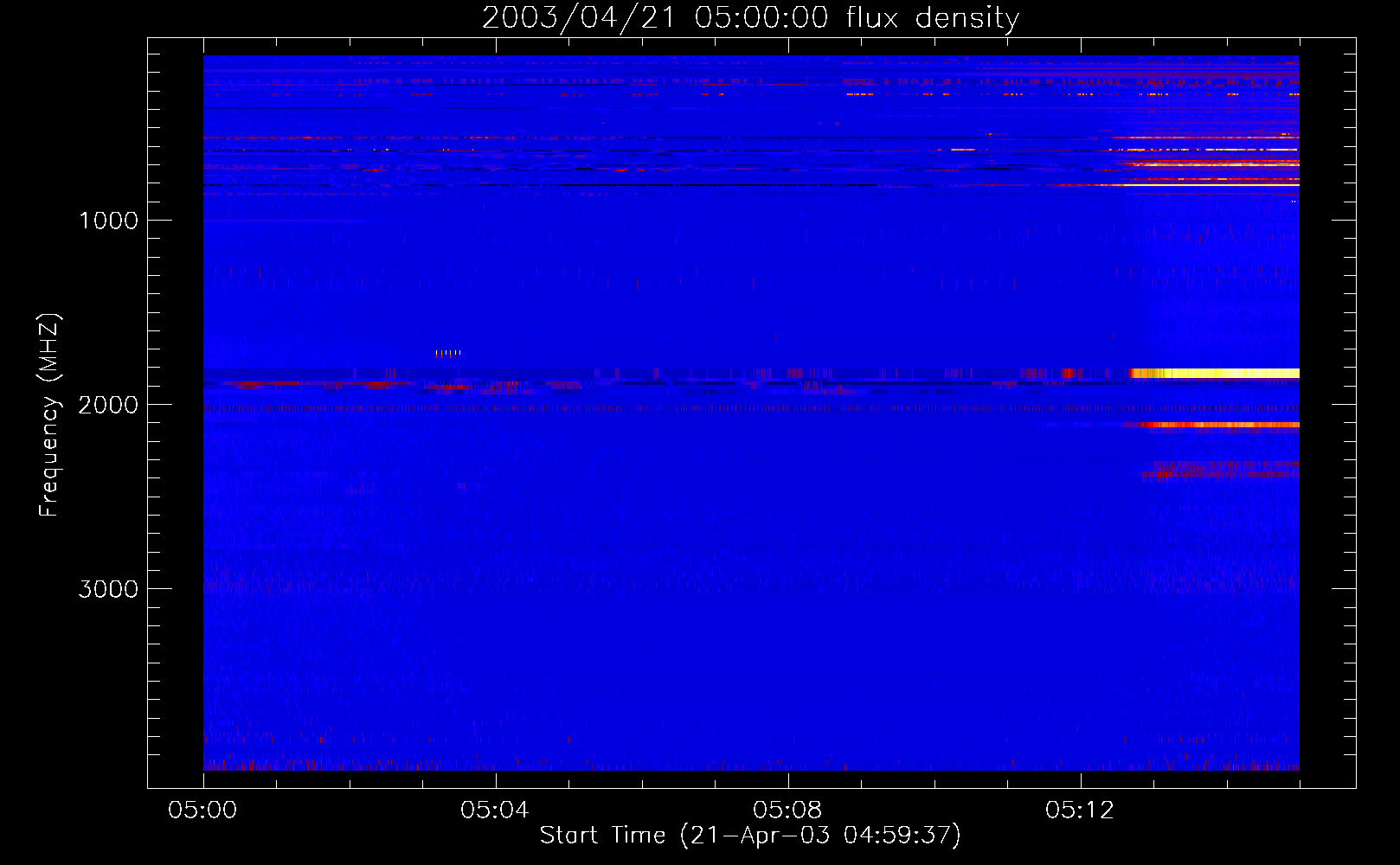Click the 'Start Time (21-Apr-03 04:59:37)' label
1400x865 pixels.
click(x=750, y=836)
